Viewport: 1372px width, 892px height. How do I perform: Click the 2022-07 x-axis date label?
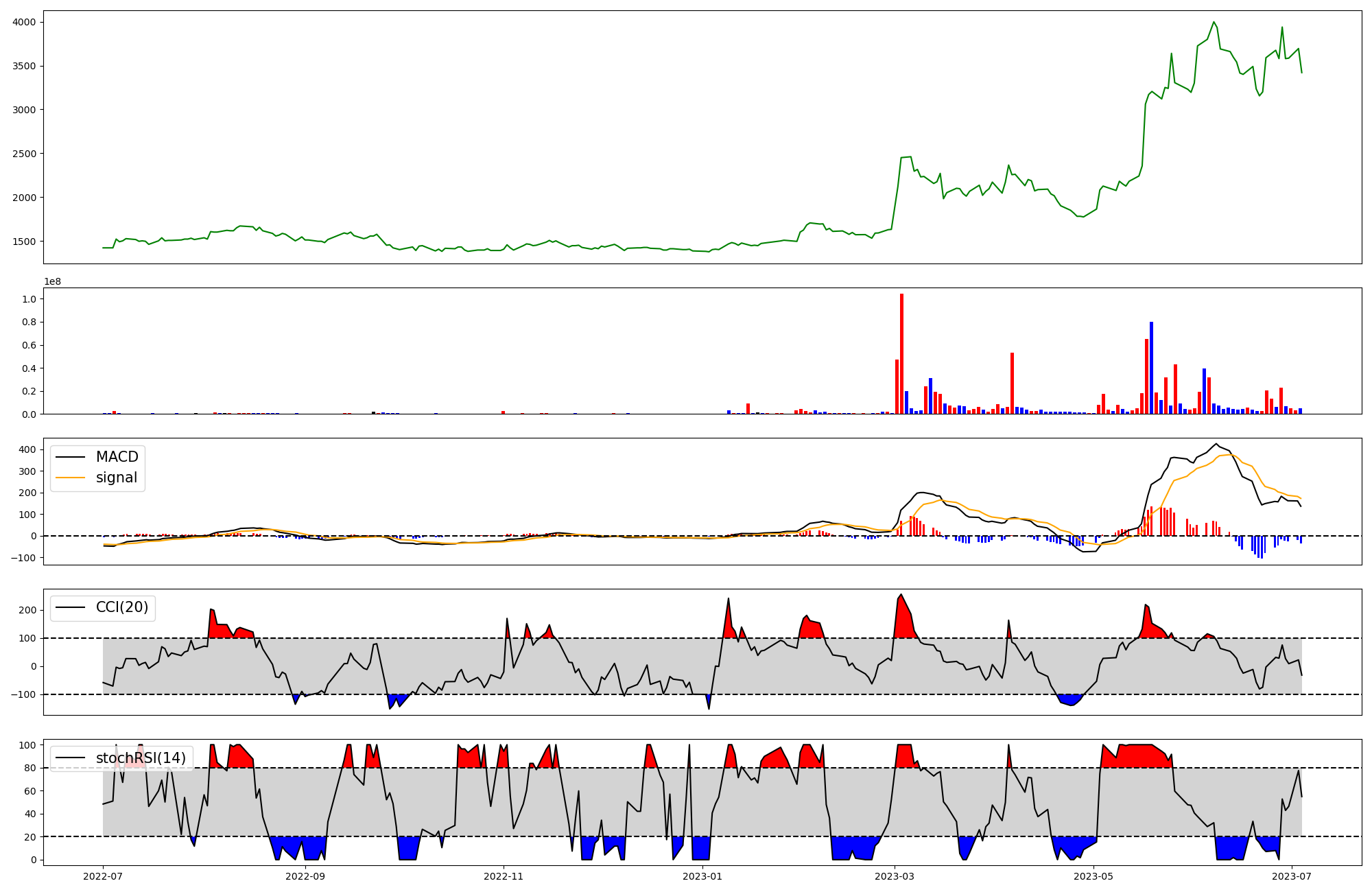click(103, 876)
